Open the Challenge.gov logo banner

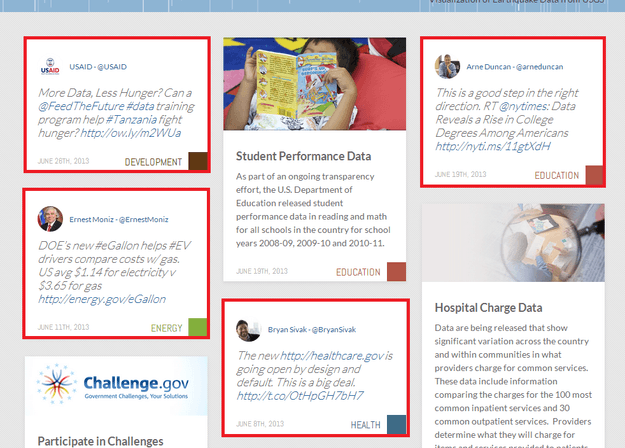(116, 386)
